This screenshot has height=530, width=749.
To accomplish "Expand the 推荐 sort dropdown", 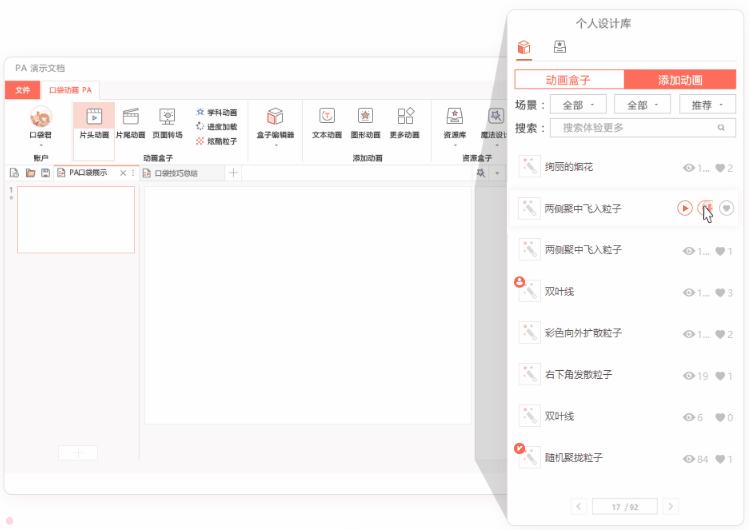I will 707,105.
